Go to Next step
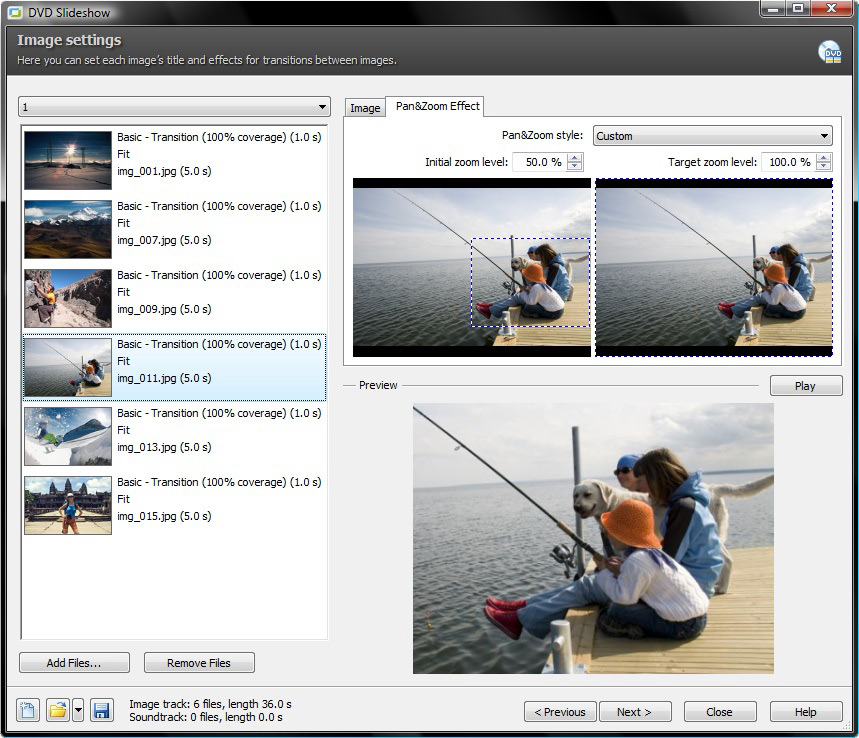 (x=634, y=712)
